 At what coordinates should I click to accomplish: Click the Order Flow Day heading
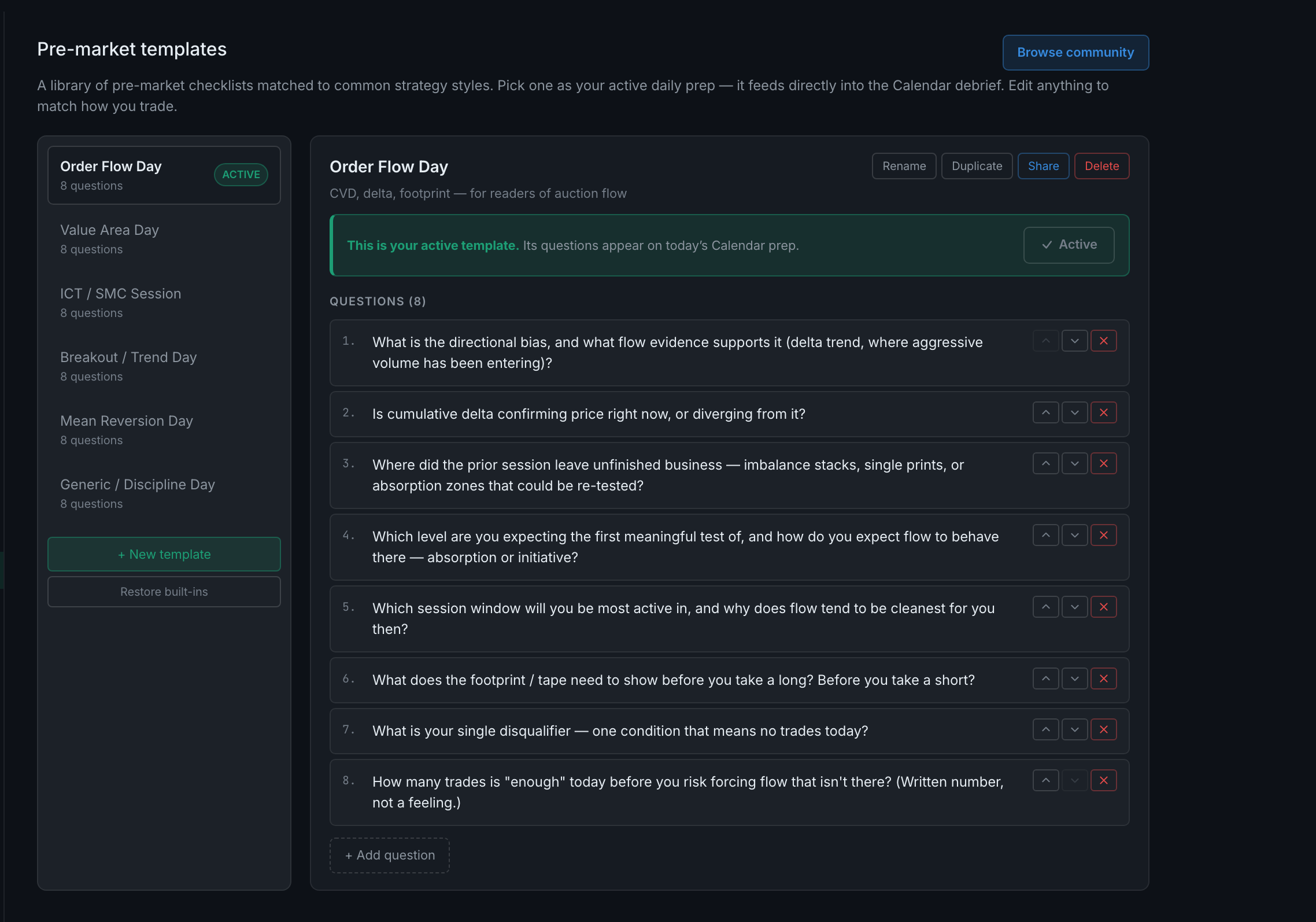[389, 167]
